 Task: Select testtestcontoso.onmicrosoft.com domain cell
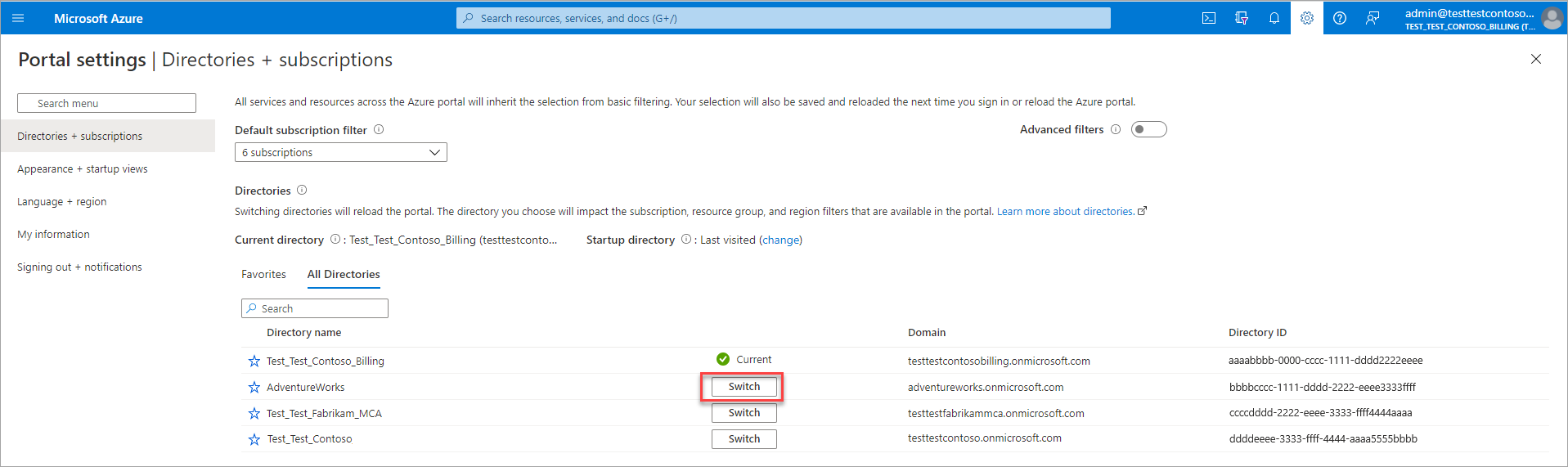985,438
